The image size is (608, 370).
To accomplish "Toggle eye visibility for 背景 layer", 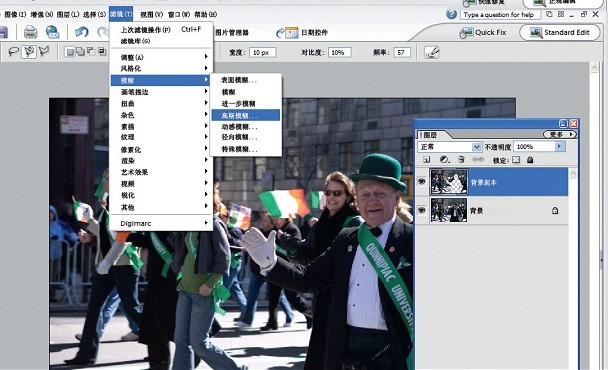I will click(422, 210).
